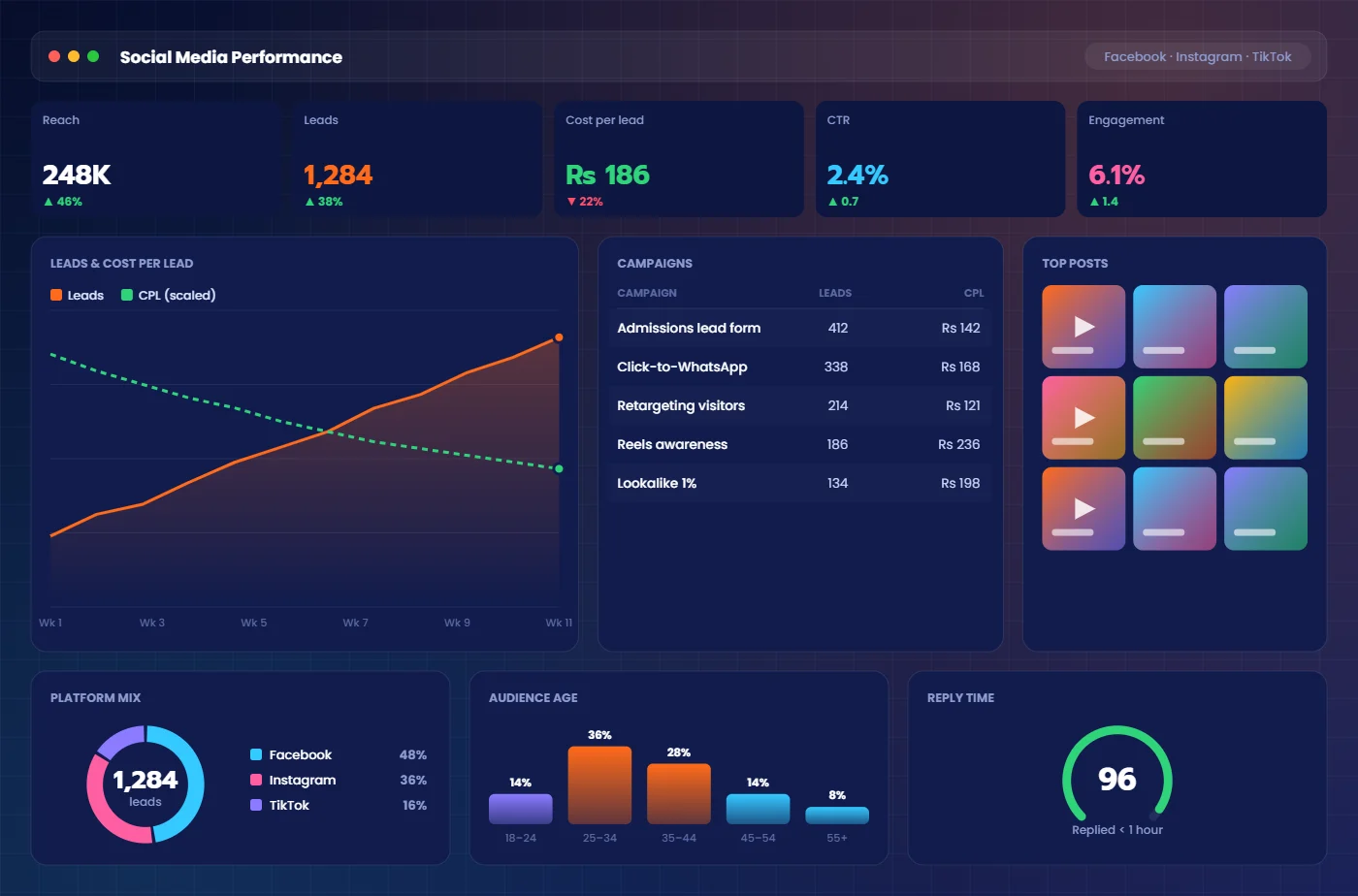Select the Social Media Performance title
The height and width of the screenshot is (896, 1358).
pyautogui.click(x=231, y=56)
